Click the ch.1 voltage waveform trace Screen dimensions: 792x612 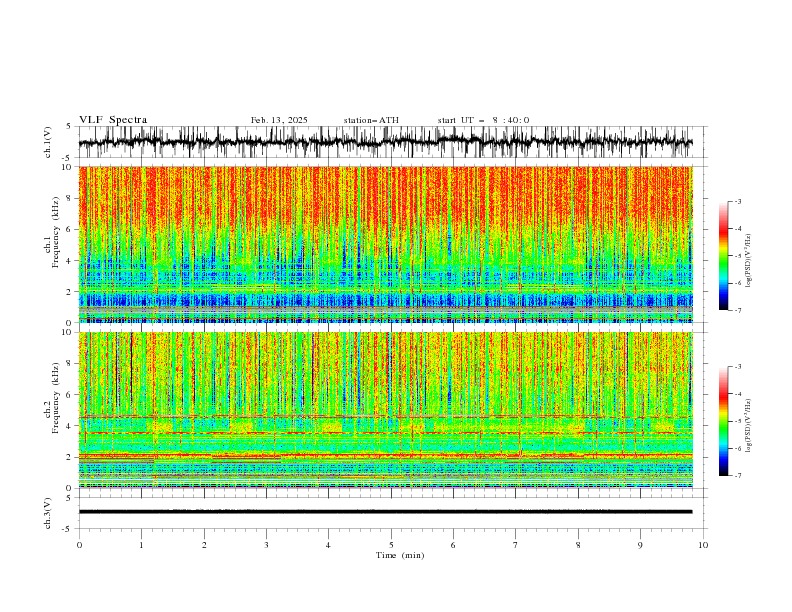[x=385, y=142]
